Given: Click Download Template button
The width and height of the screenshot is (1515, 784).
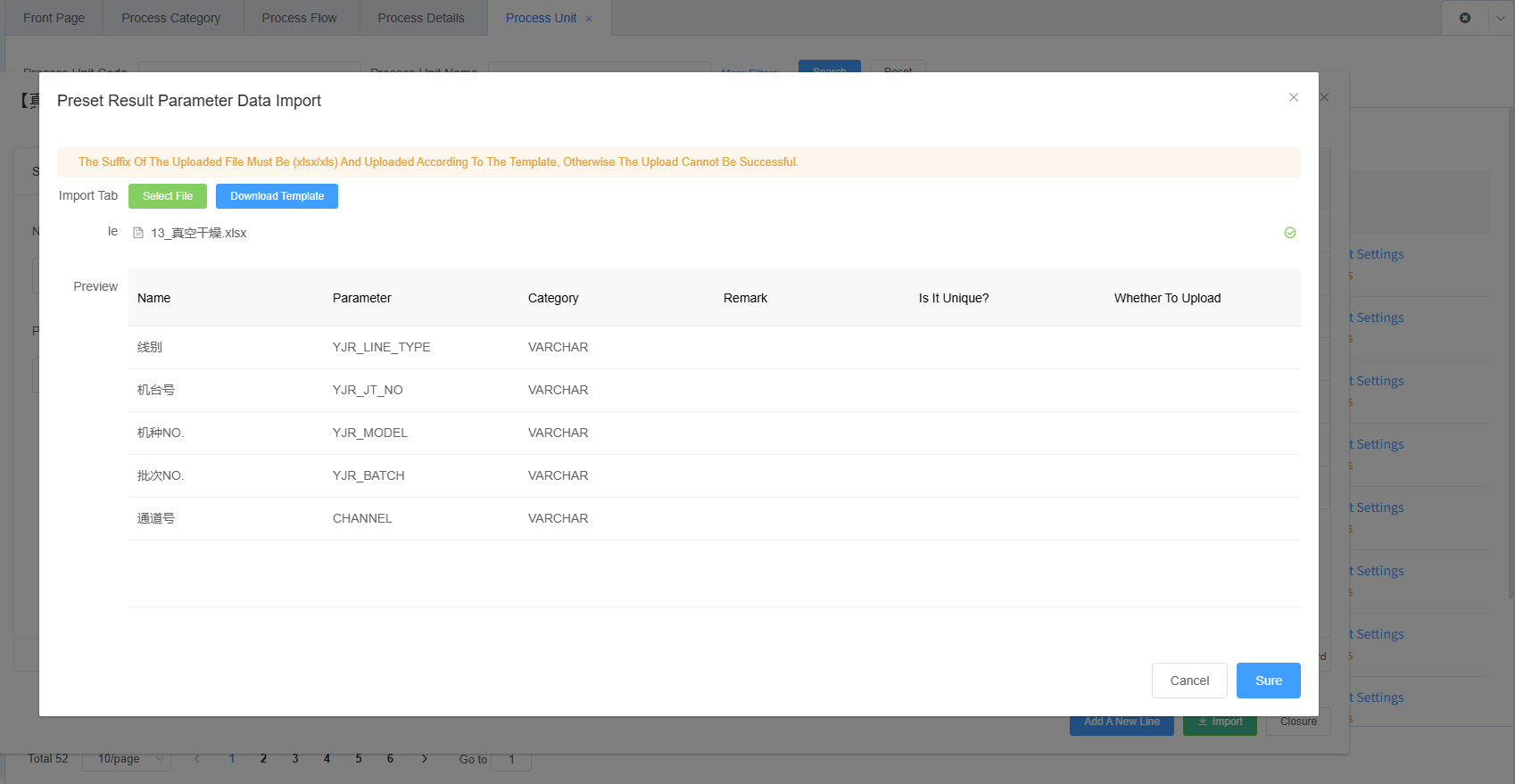Looking at the screenshot, I should coord(277,196).
